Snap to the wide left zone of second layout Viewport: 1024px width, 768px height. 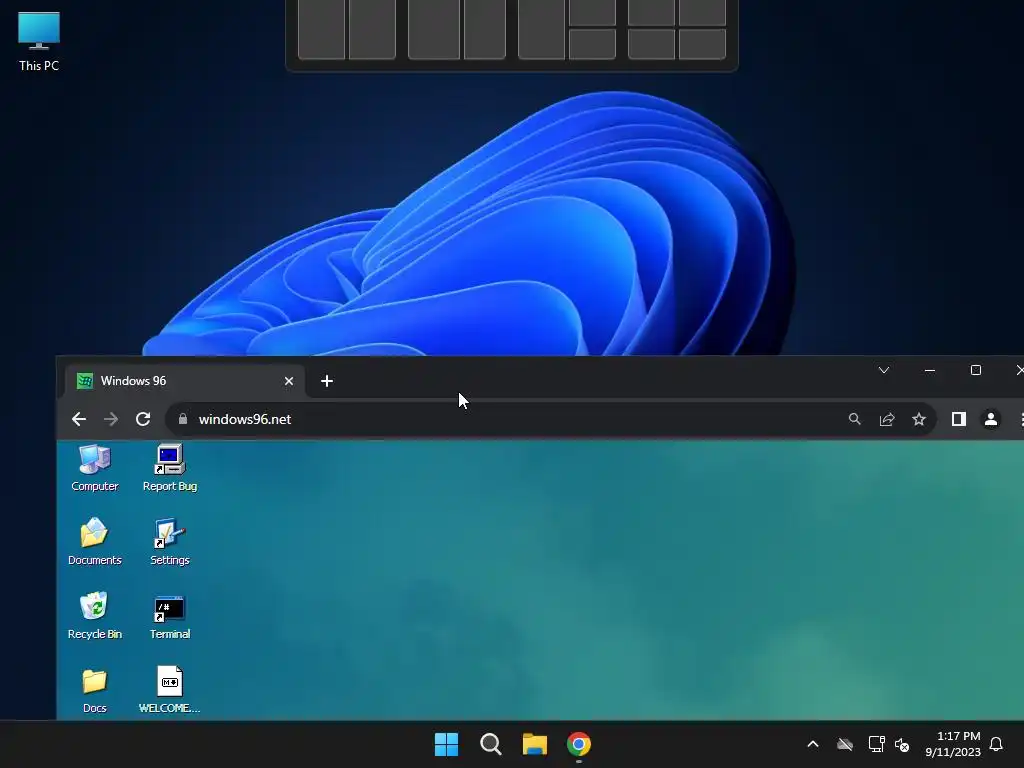[434, 29]
